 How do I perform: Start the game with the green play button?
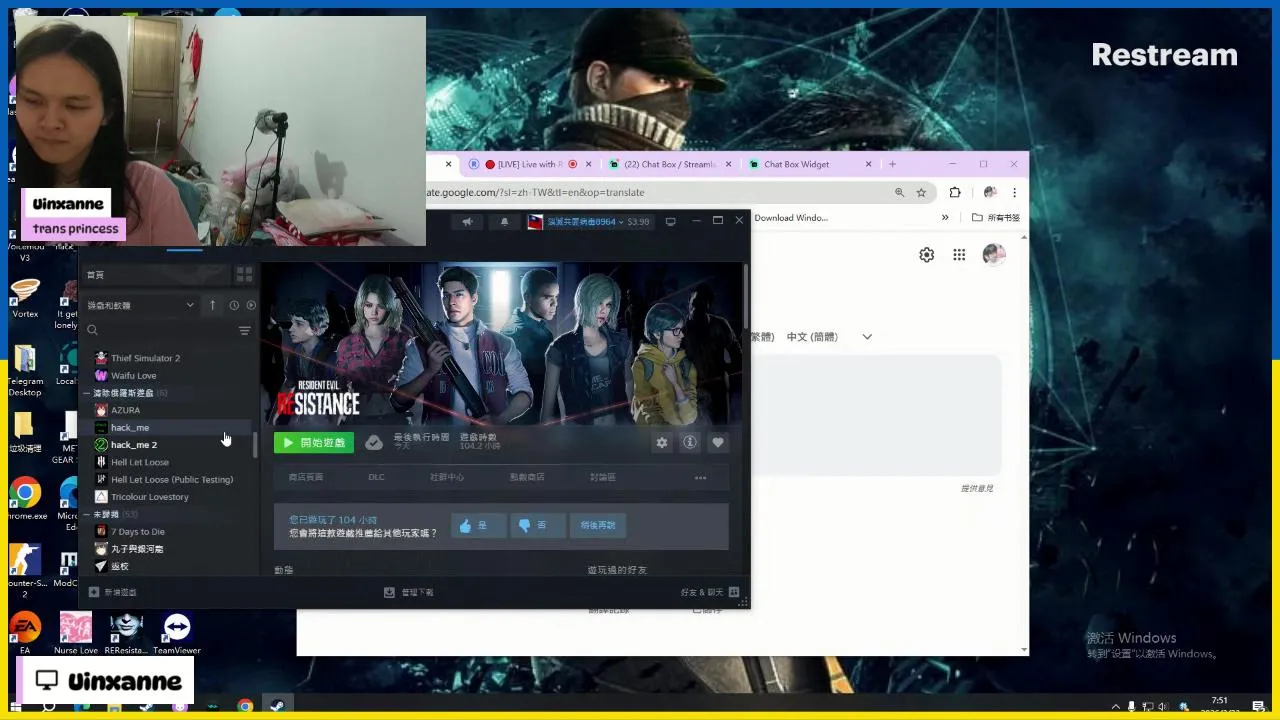pos(313,442)
